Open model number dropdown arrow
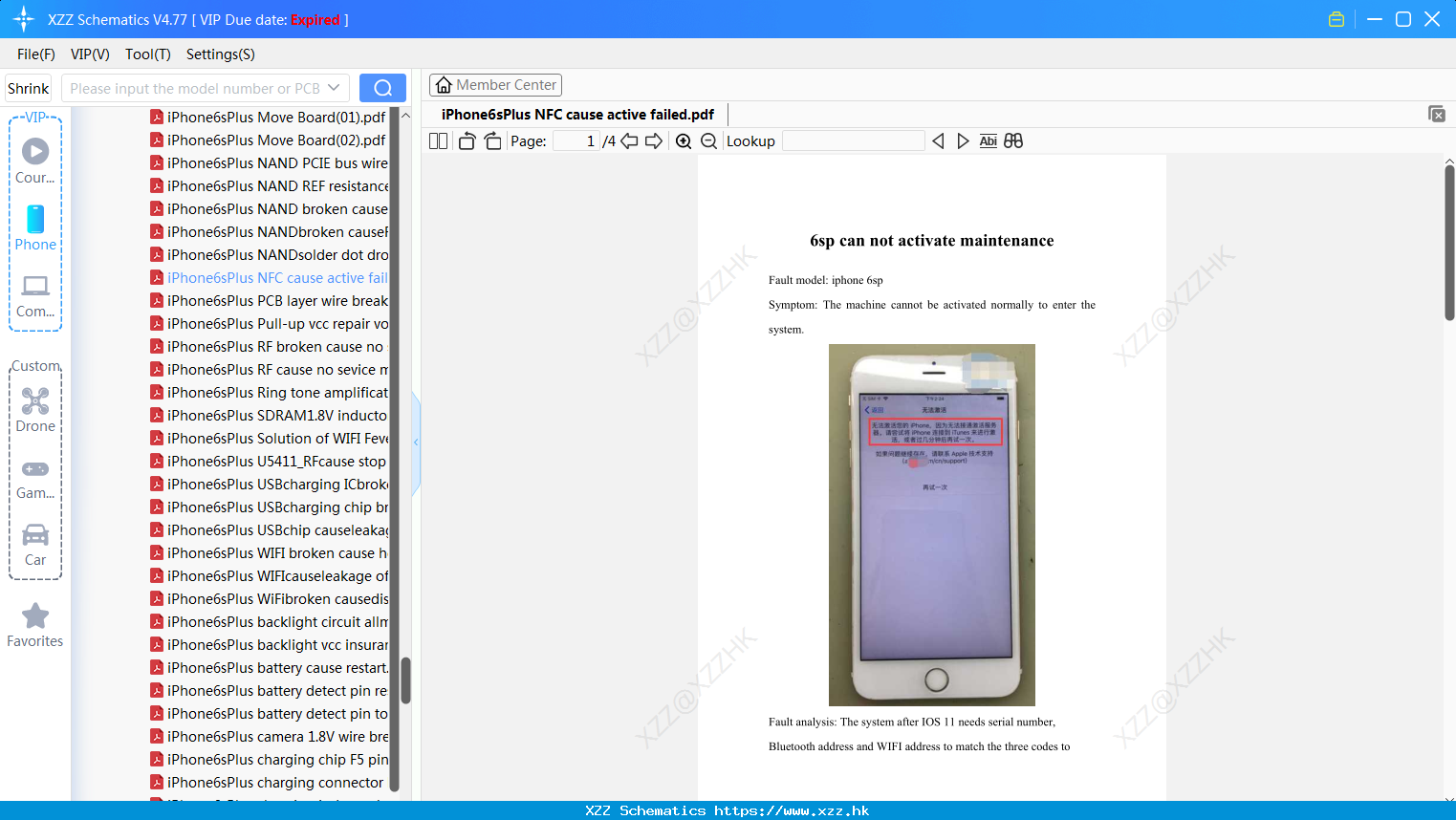 click(334, 88)
